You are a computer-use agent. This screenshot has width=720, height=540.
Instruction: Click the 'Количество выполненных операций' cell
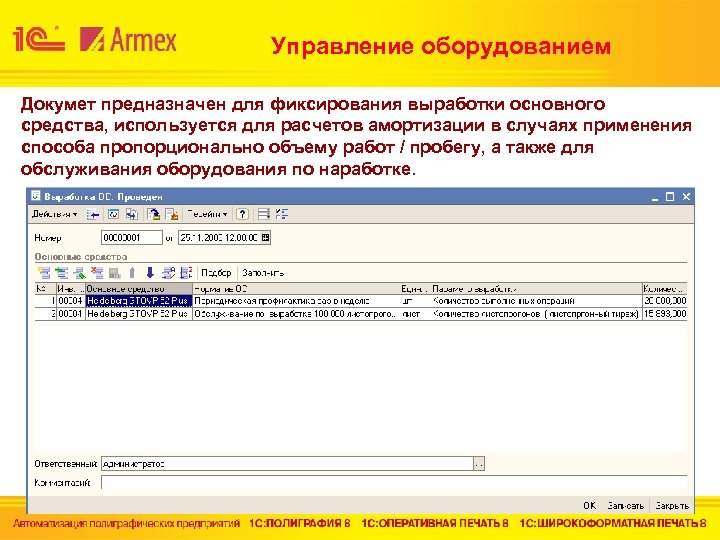[x=536, y=301]
